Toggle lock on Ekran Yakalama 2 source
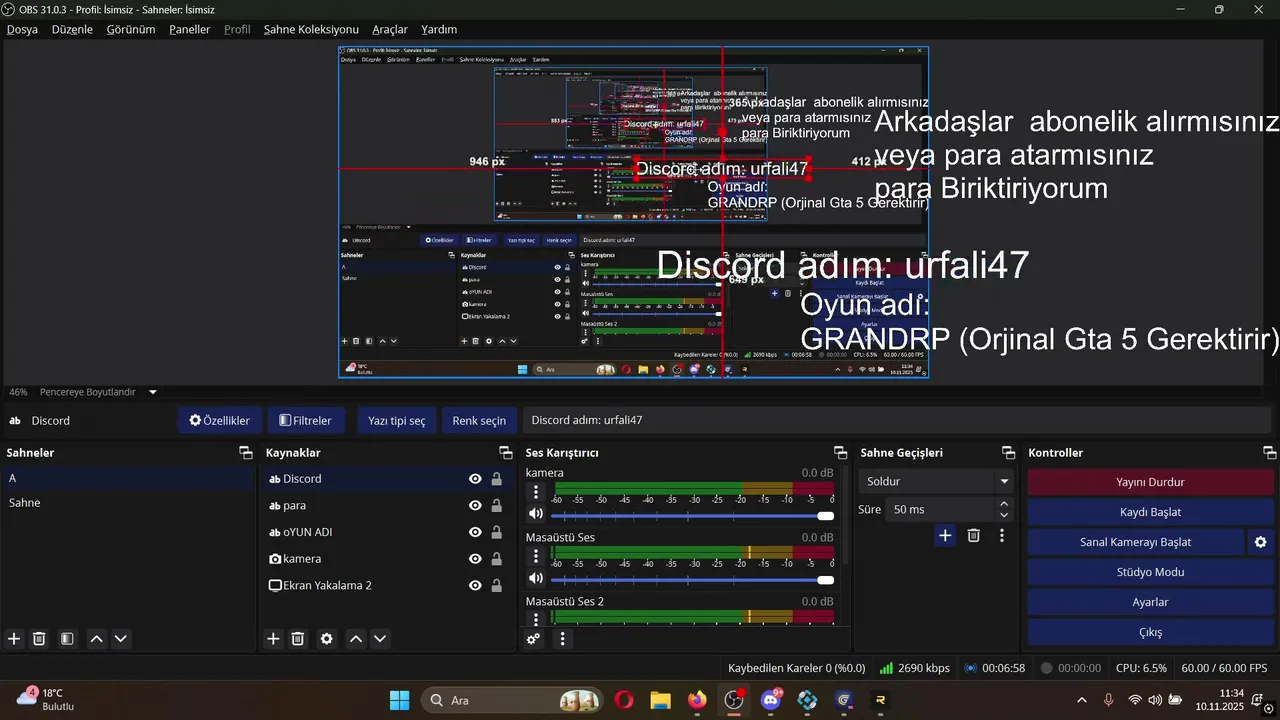Screen dimensions: 1280x720 pyautogui.click(x=497, y=586)
